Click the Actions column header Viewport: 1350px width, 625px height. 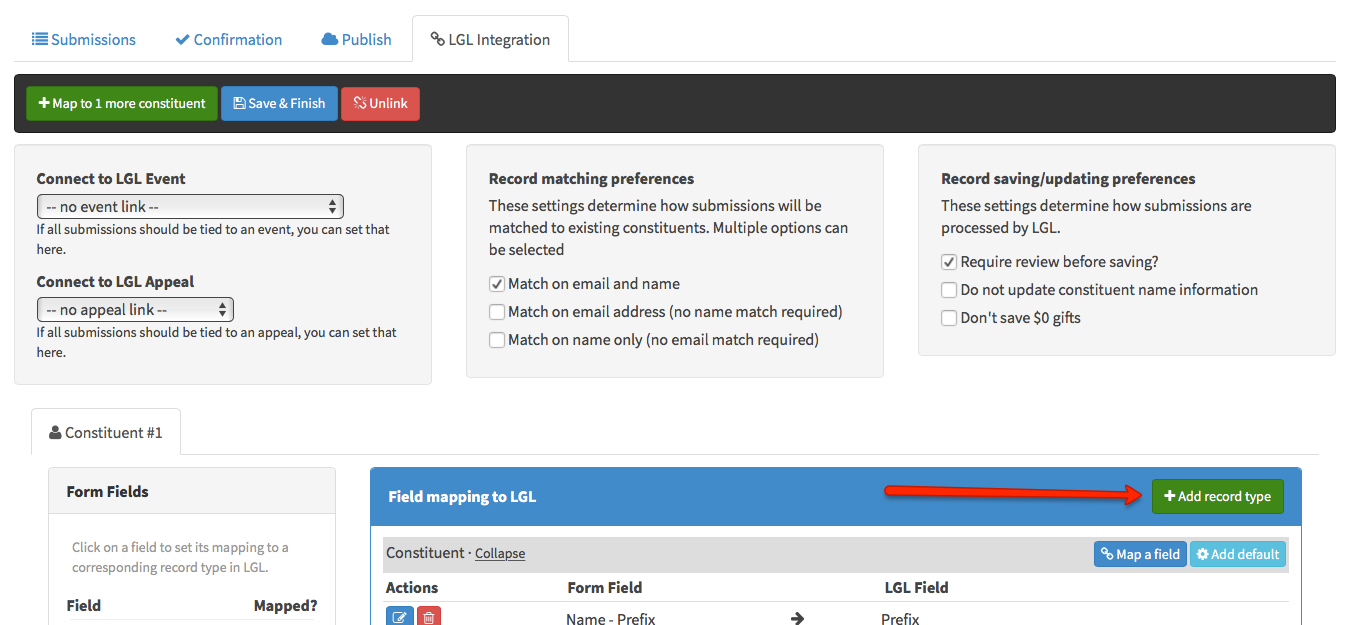tap(412, 588)
